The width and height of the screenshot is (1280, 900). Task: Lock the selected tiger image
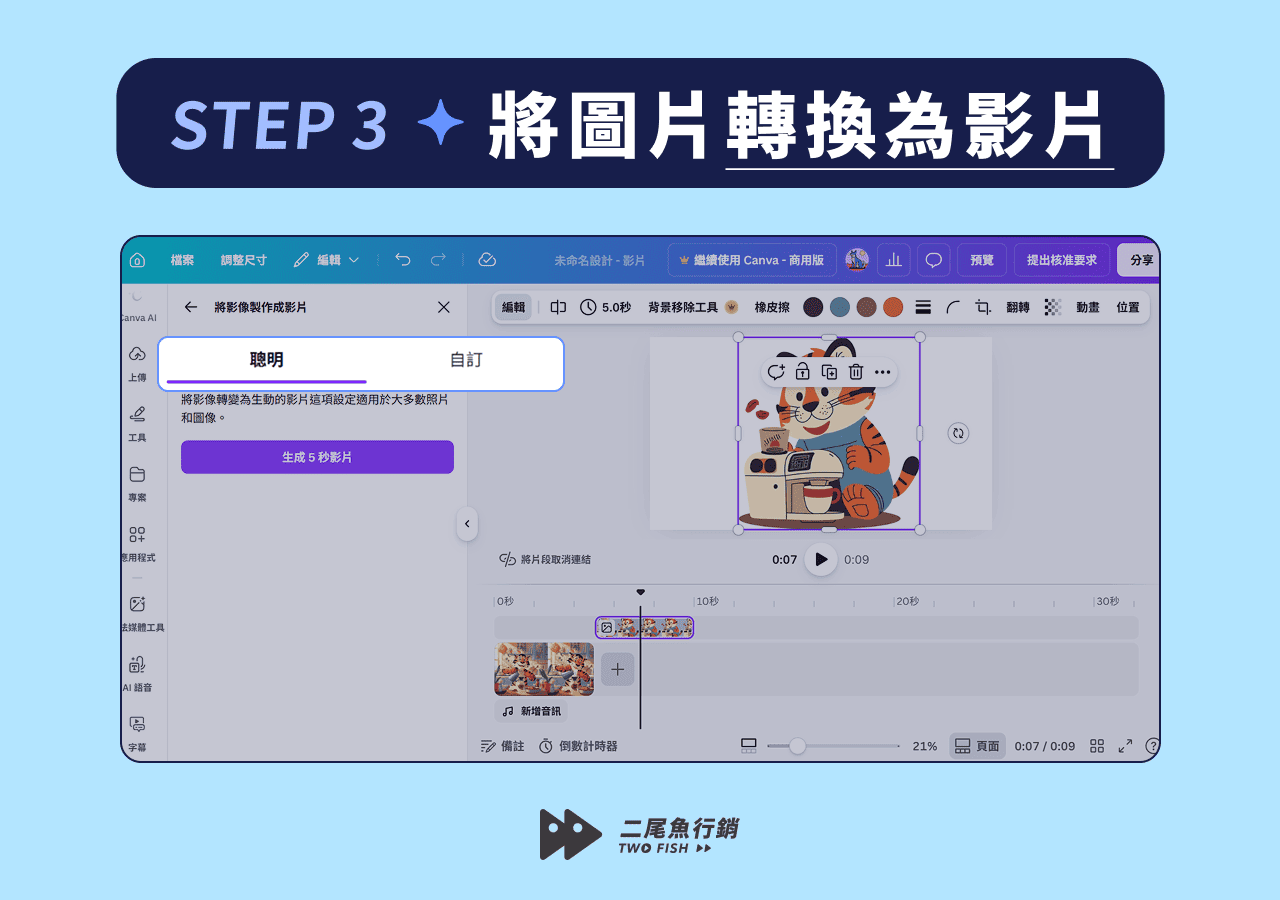[x=802, y=372]
